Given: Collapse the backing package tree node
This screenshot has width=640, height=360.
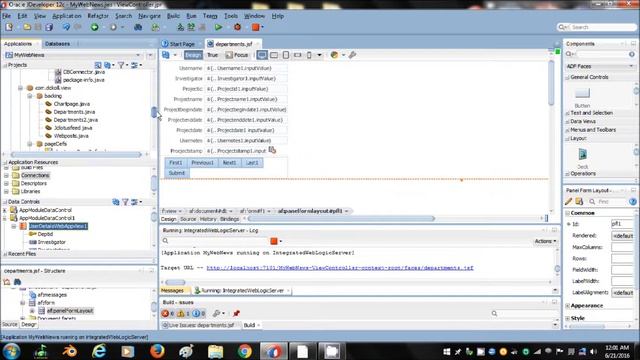Looking at the screenshot, I should click(30, 96).
